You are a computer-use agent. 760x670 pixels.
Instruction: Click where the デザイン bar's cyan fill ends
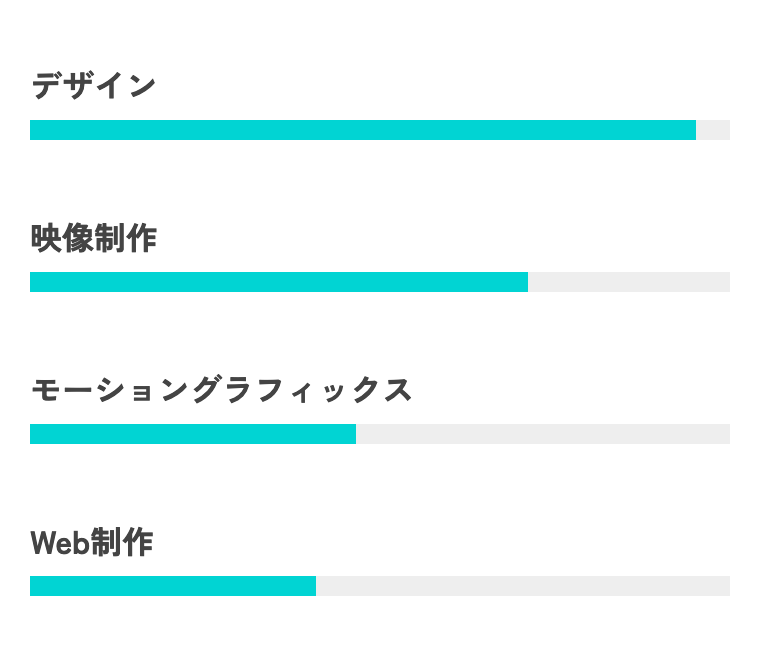(695, 130)
